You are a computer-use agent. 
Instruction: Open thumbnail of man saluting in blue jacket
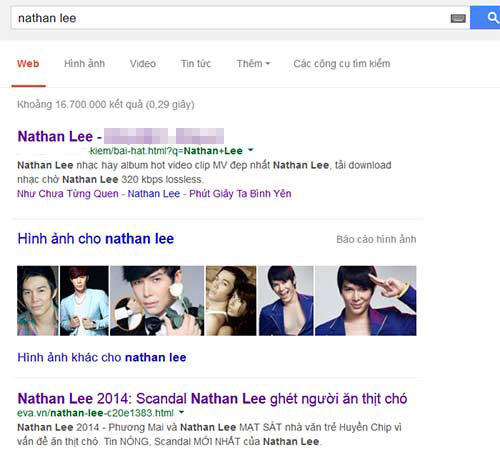366,300
